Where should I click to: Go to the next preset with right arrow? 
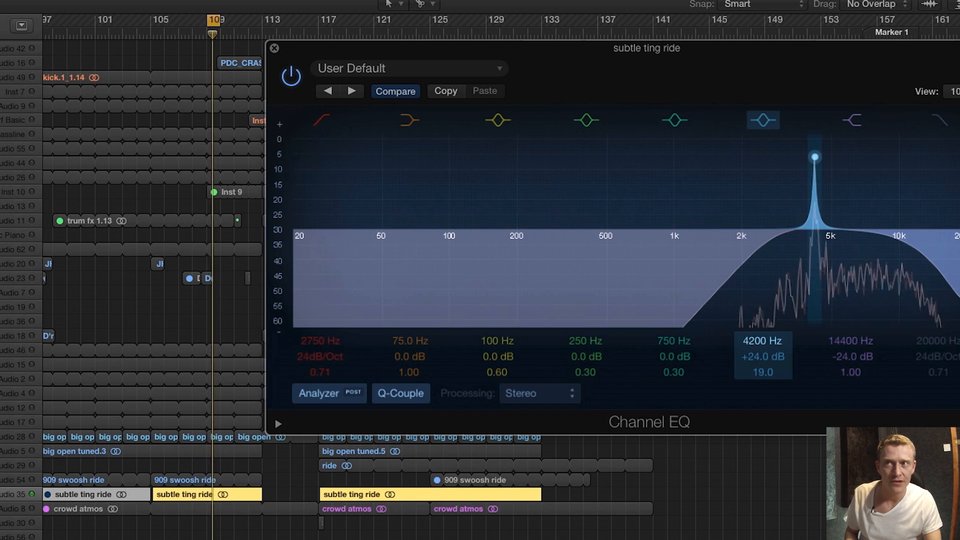tap(351, 91)
